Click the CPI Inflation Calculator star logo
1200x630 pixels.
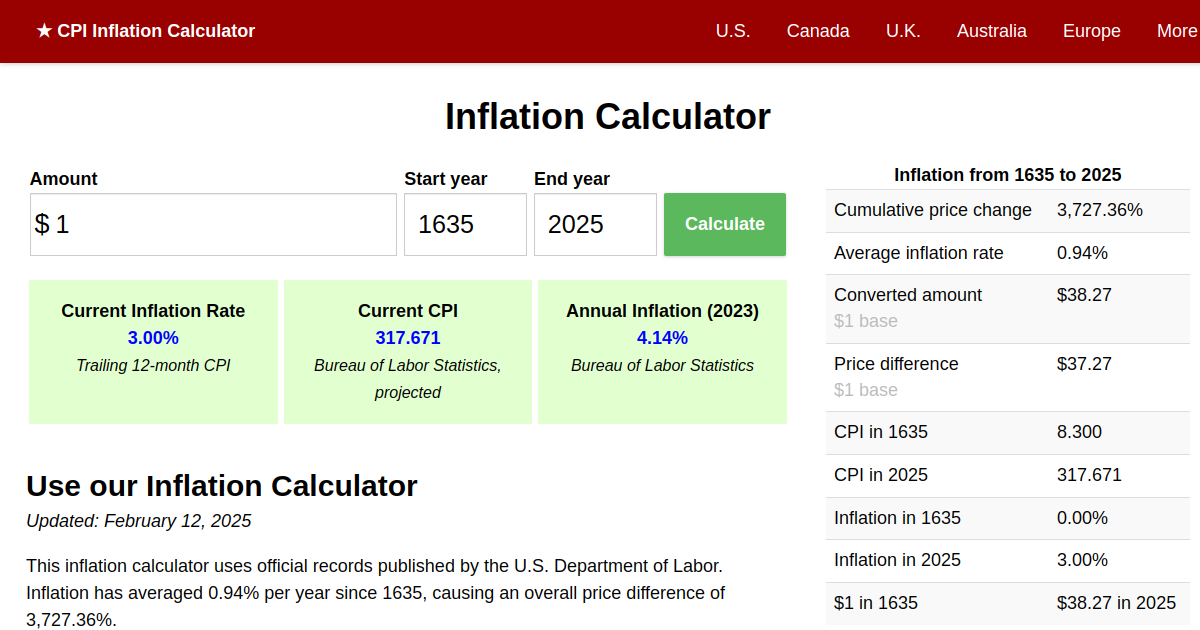pos(145,31)
